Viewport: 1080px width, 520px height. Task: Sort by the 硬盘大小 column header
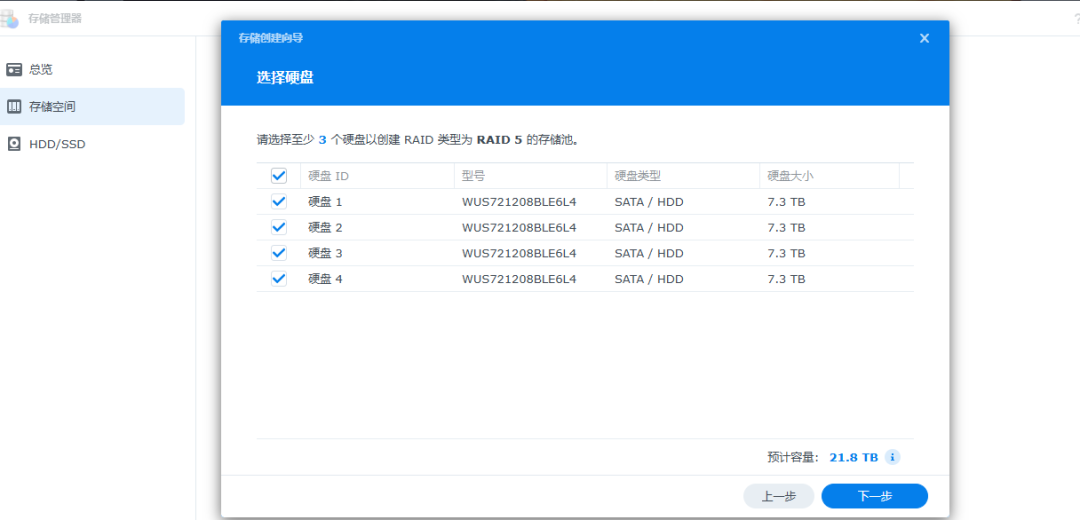(790, 176)
